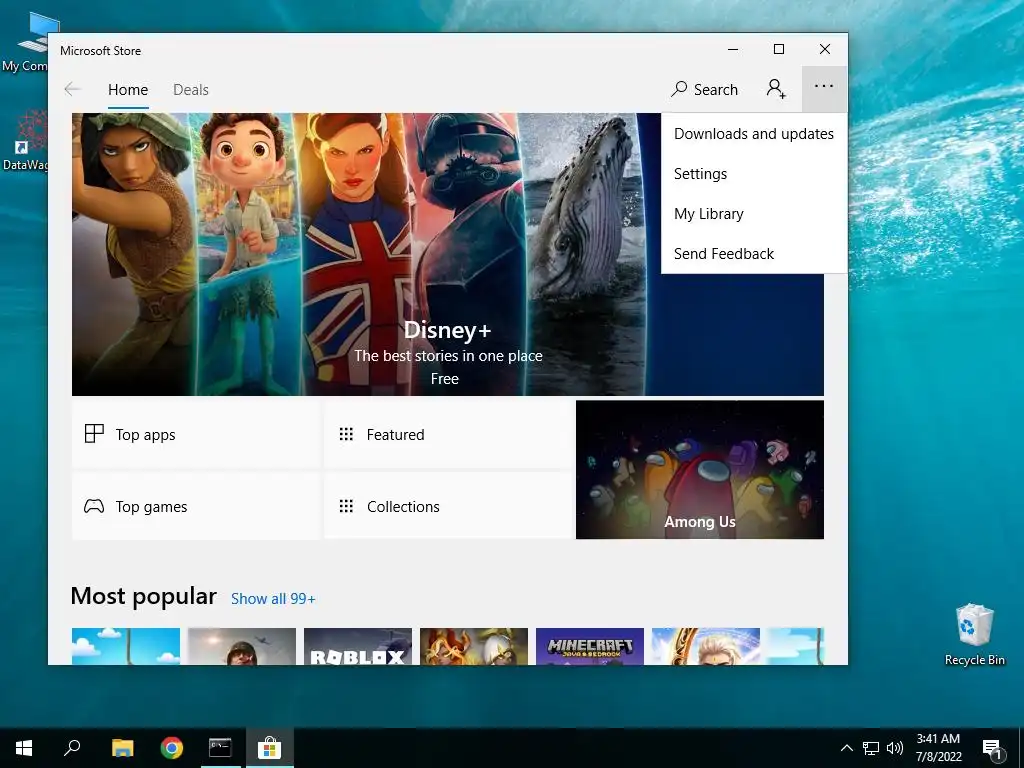The height and width of the screenshot is (768, 1024).
Task: Maximize the Microsoft Store window
Action: (x=779, y=49)
